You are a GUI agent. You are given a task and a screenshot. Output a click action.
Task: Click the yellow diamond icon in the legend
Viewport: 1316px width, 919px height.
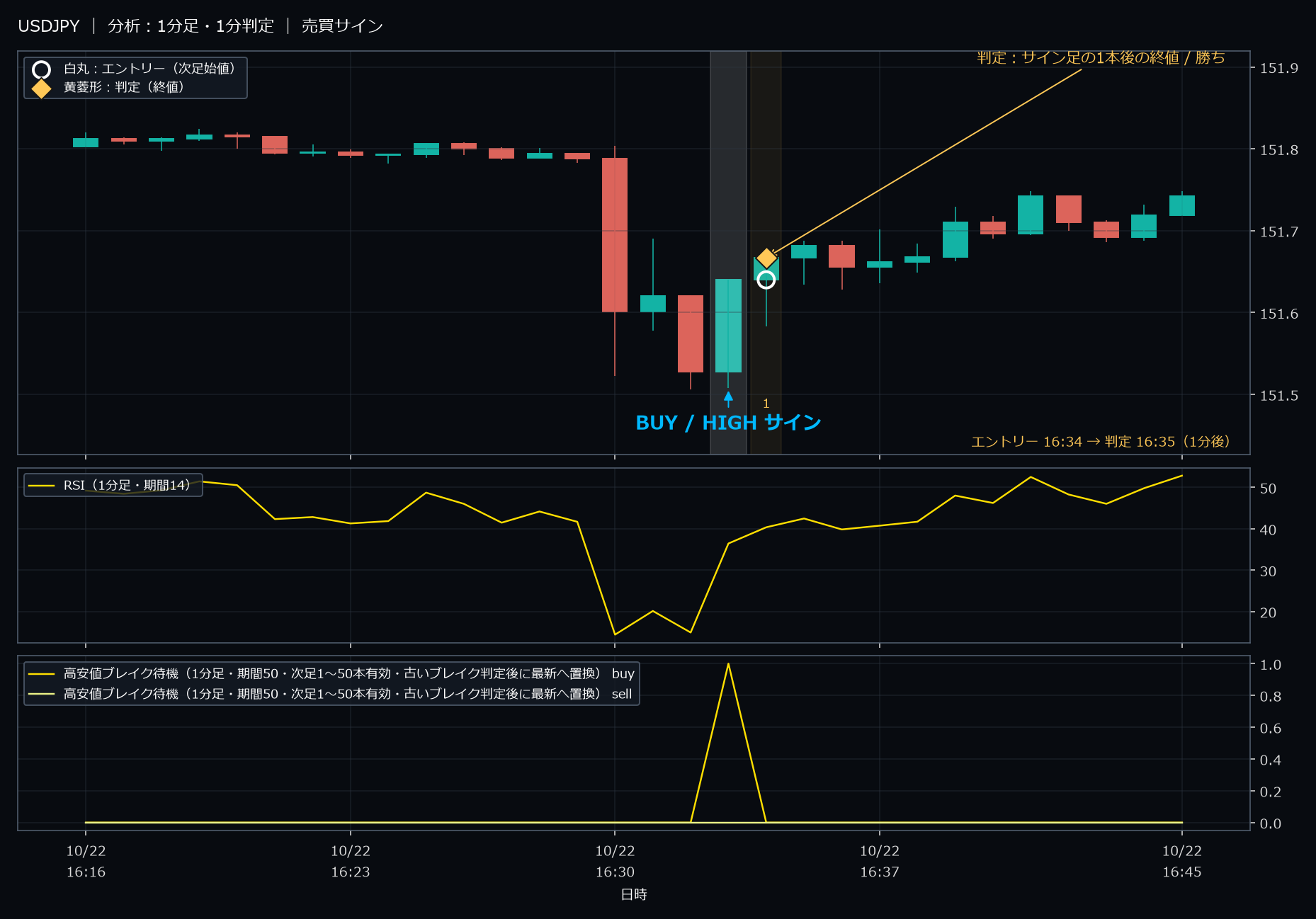coord(42,89)
